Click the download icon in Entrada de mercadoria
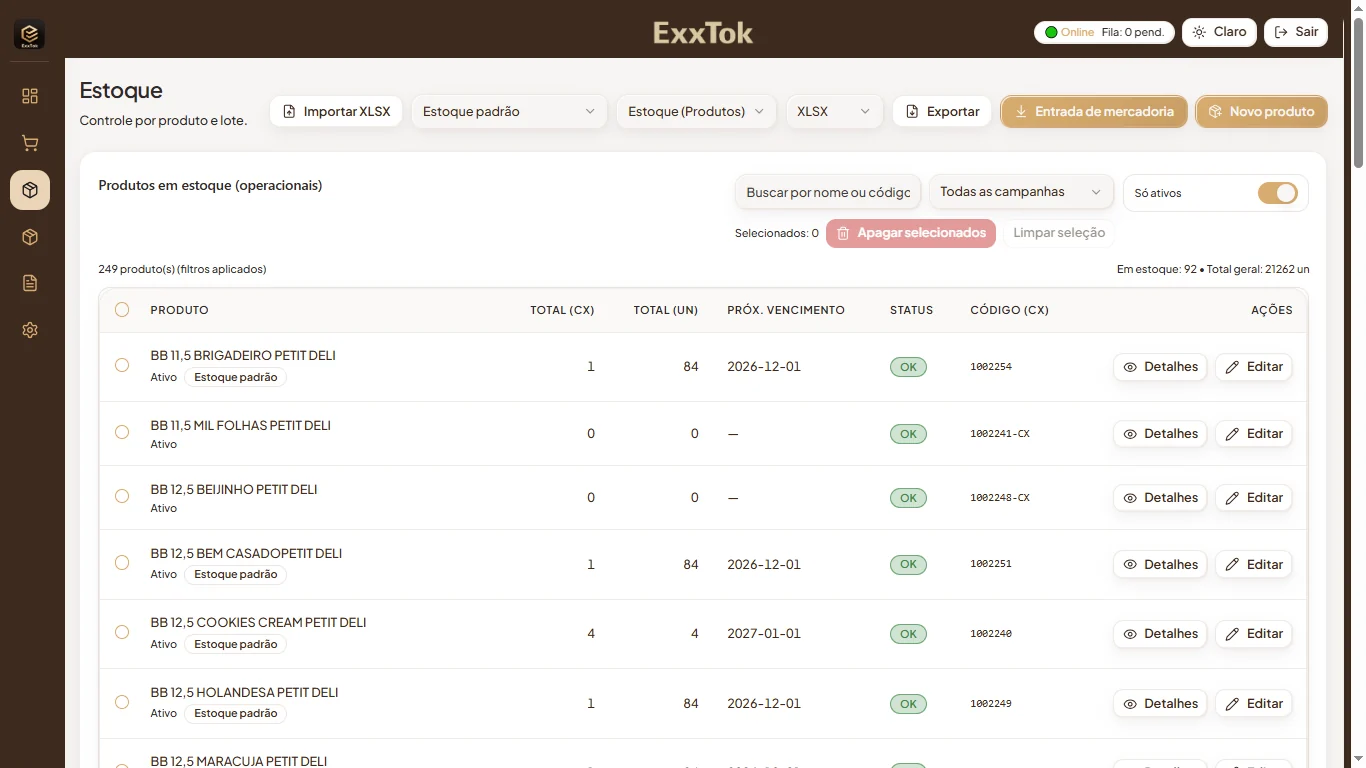Screen dimensions: 1366x768 (x=1021, y=112)
